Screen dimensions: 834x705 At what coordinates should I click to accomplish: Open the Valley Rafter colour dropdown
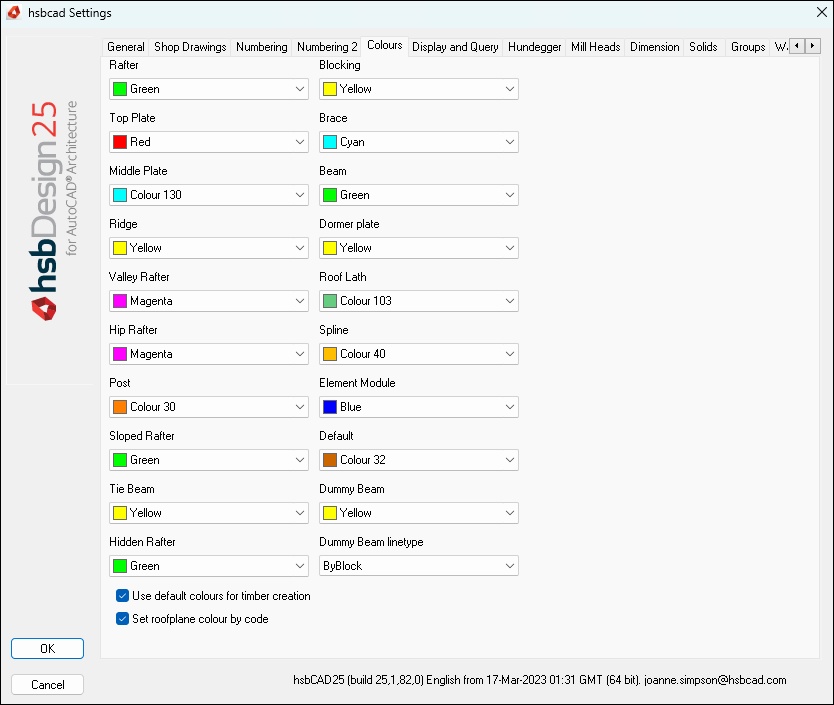[208, 301]
